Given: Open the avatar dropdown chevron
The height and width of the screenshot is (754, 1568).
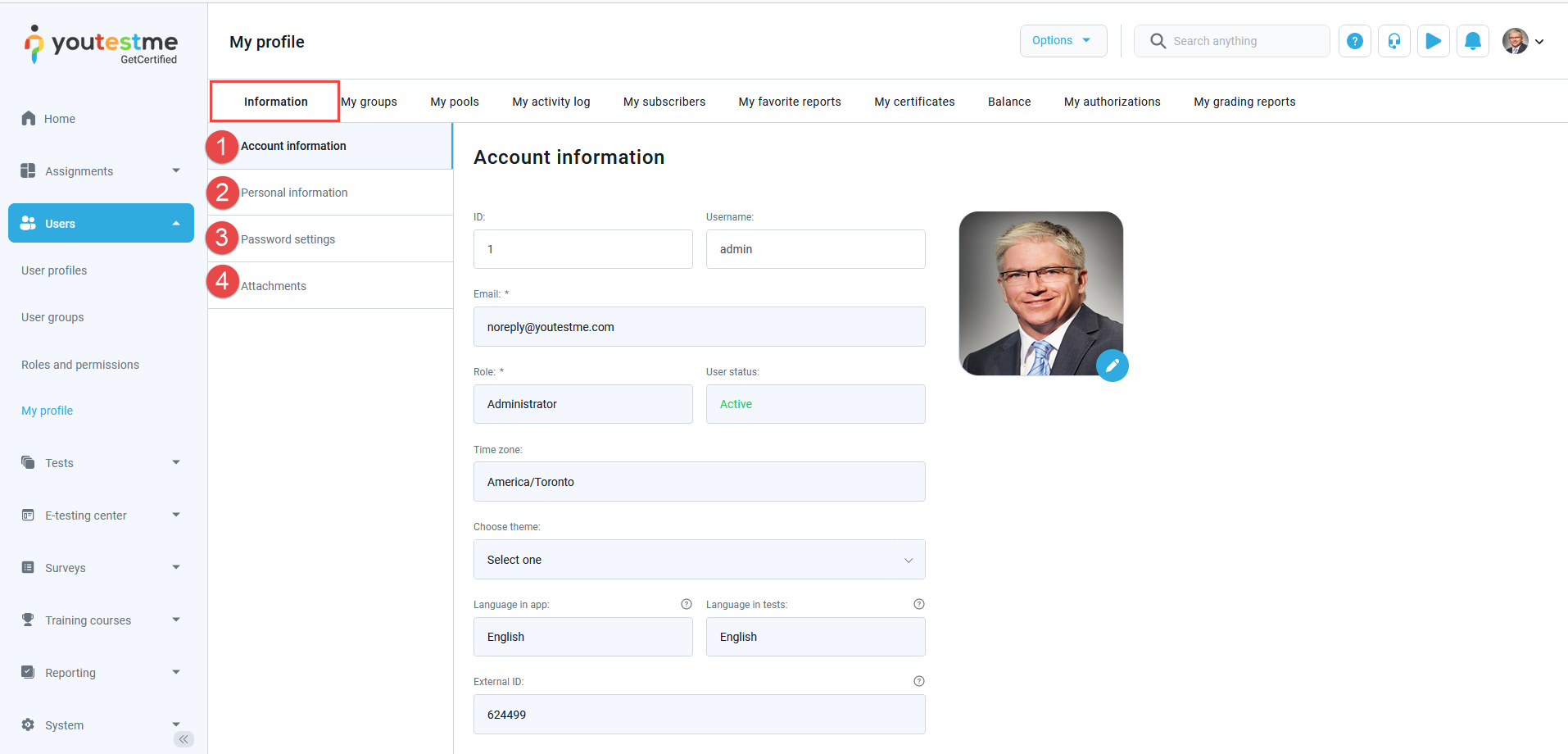Looking at the screenshot, I should [1539, 42].
